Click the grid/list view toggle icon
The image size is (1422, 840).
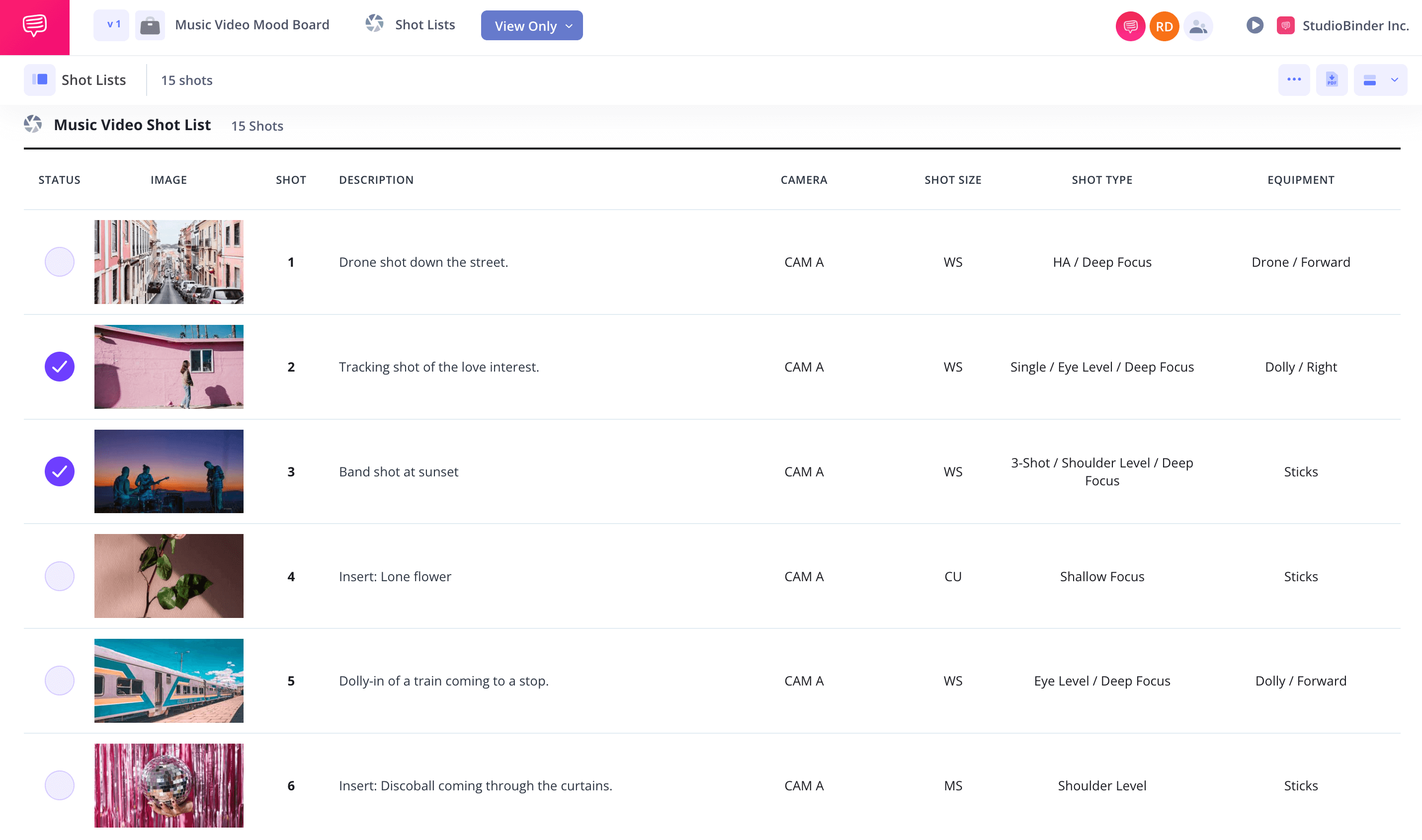(x=1370, y=79)
